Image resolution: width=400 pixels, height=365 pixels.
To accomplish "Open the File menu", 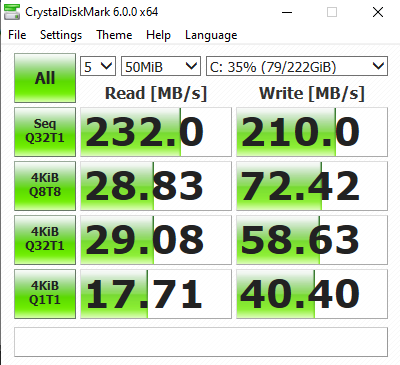I will 17,35.
